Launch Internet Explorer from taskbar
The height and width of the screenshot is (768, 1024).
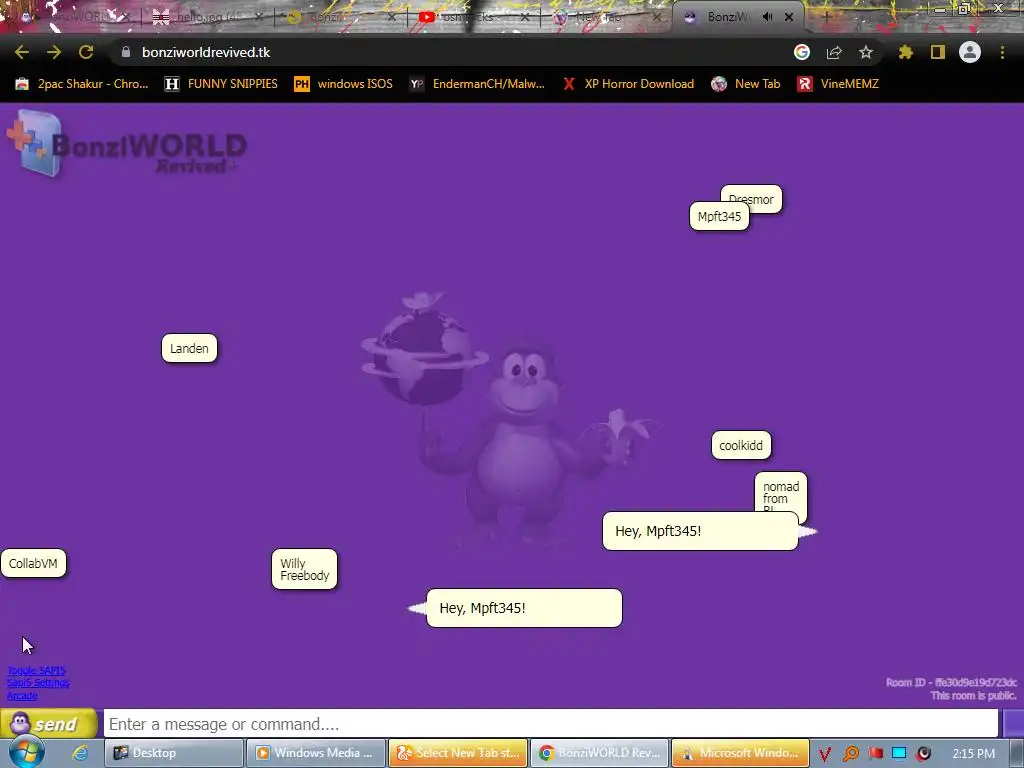coord(81,753)
